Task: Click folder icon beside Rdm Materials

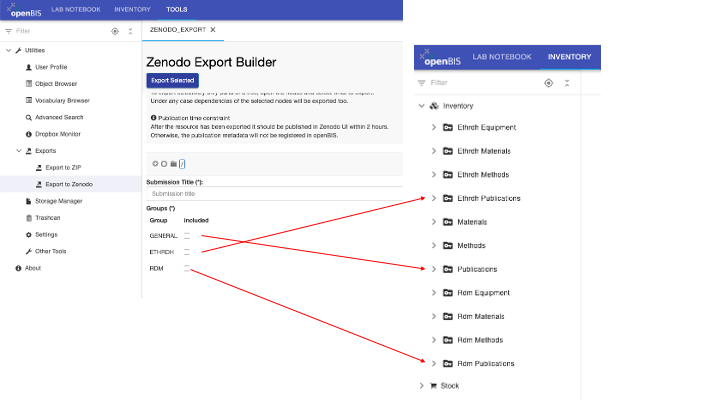Action: 448,316
